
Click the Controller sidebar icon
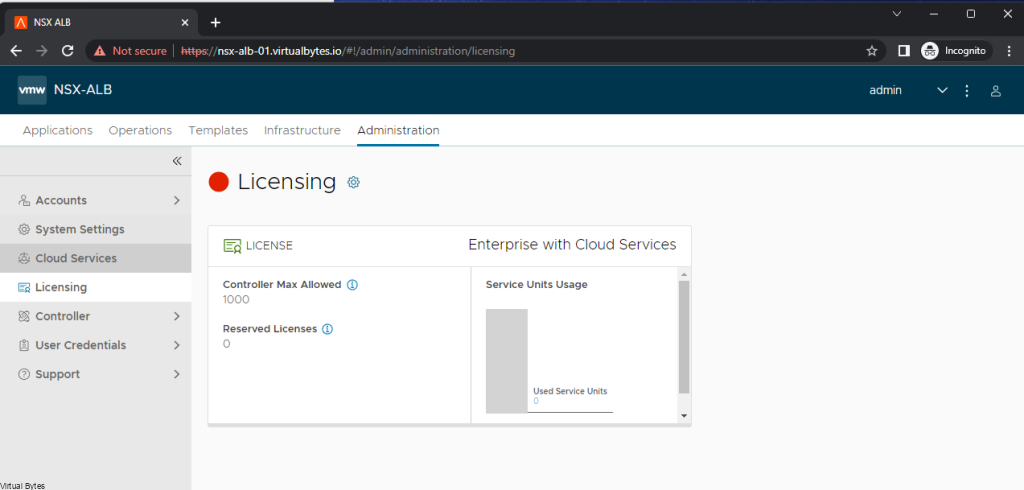tap(24, 316)
